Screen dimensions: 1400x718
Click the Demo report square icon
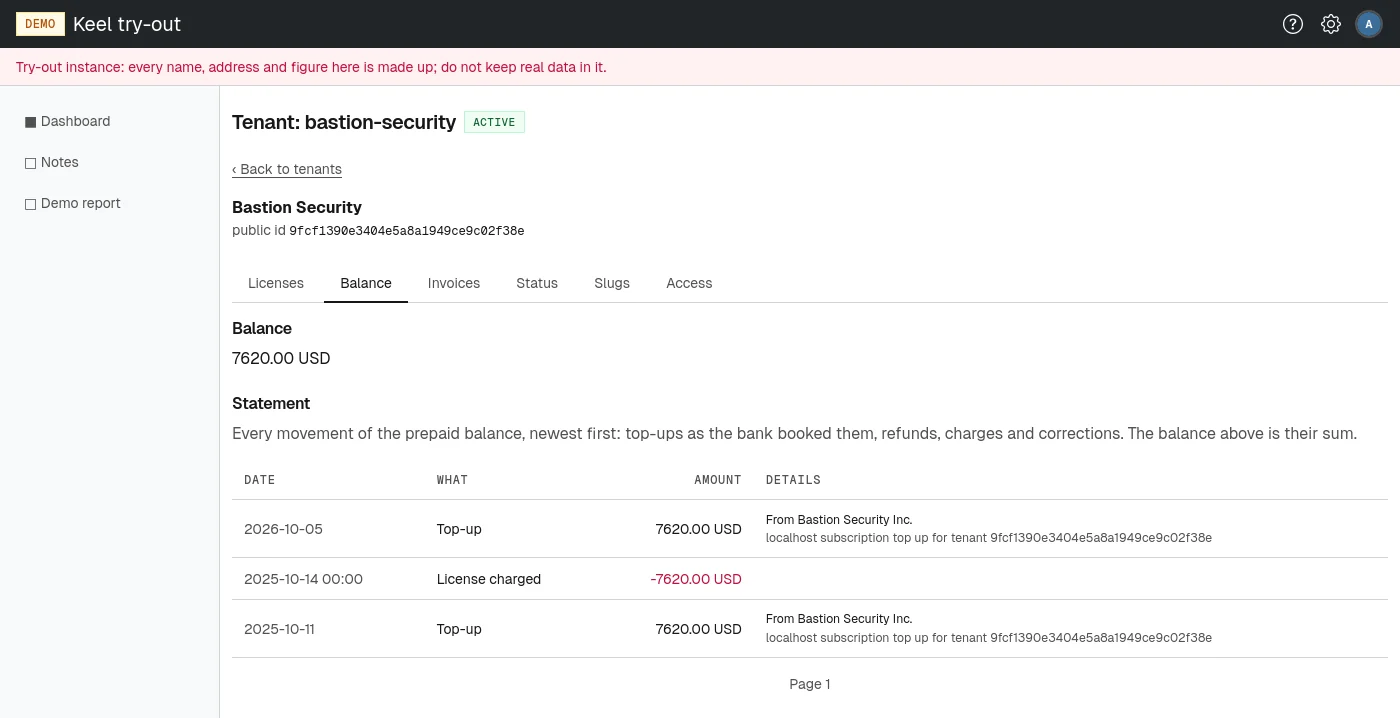30,204
